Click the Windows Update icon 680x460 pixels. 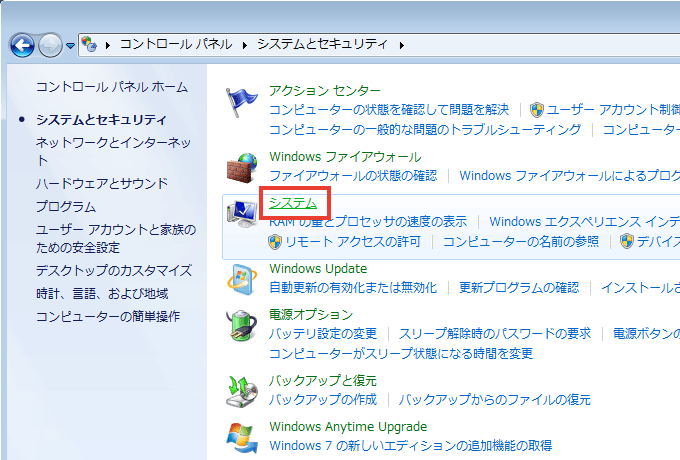[242, 280]
